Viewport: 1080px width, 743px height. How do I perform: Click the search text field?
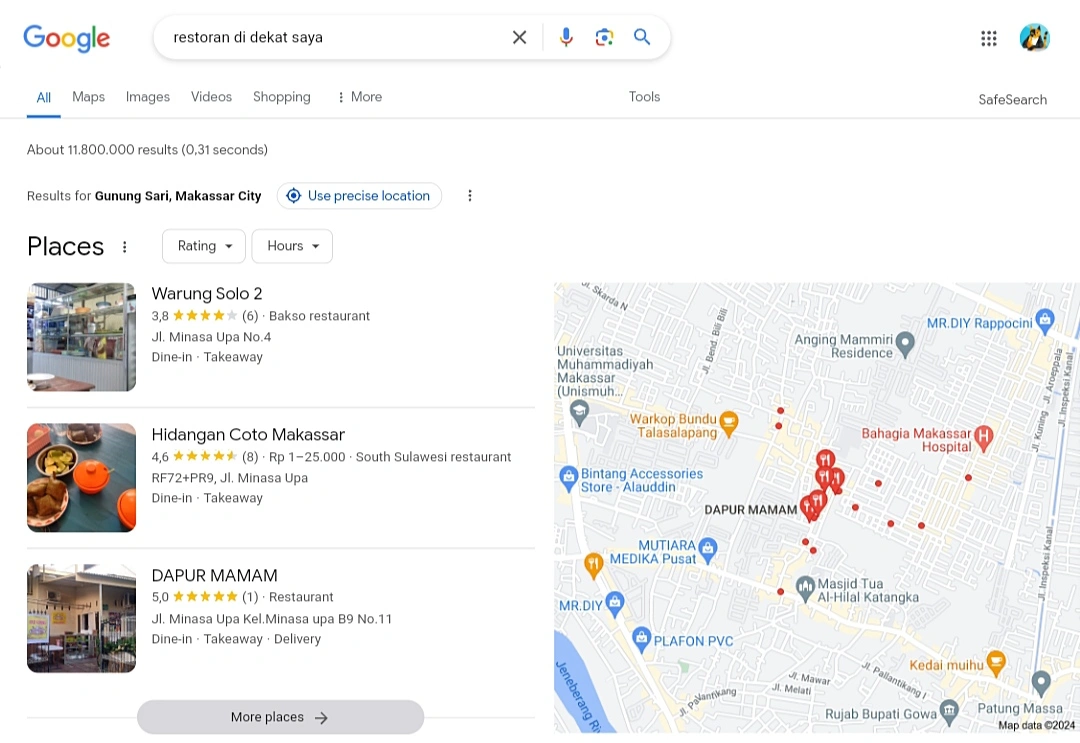point(338,37)
